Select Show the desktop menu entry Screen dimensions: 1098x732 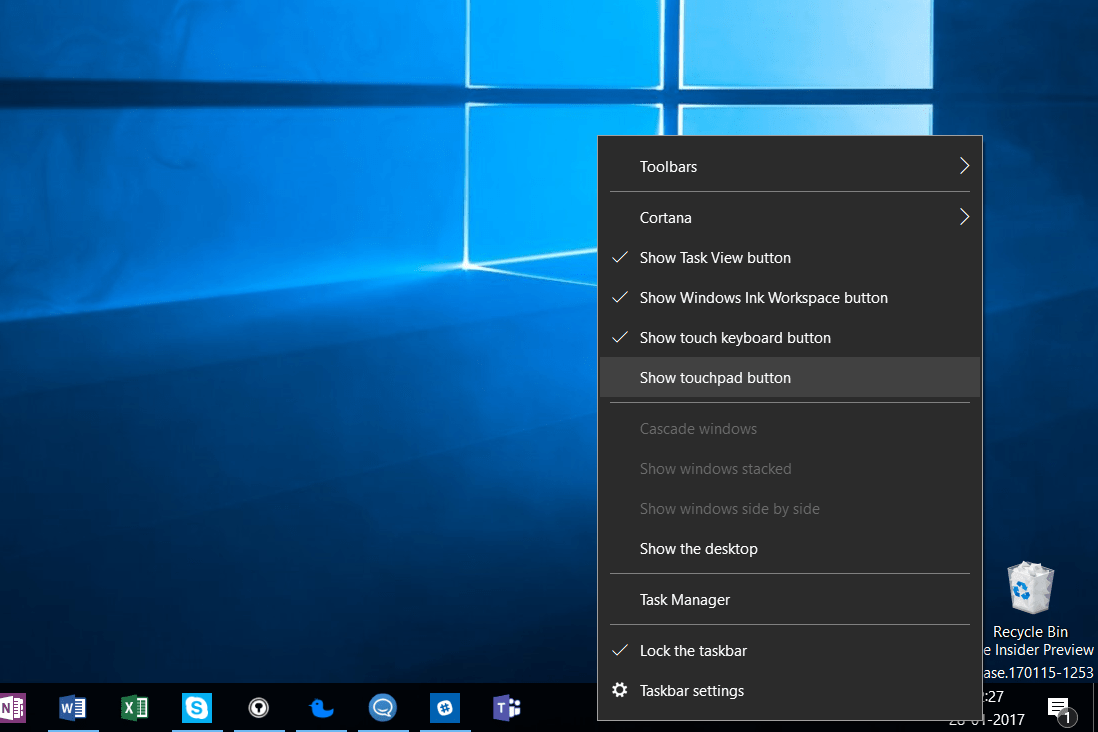[x=698, y=549]
